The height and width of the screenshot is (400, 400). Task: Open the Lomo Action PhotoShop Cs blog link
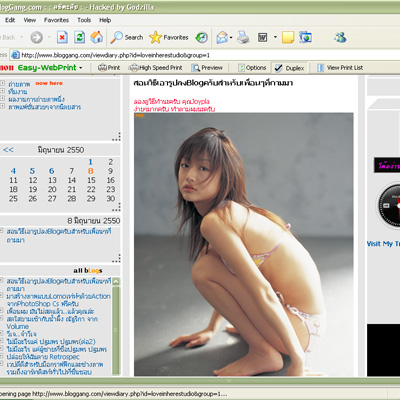pos(58,300)
